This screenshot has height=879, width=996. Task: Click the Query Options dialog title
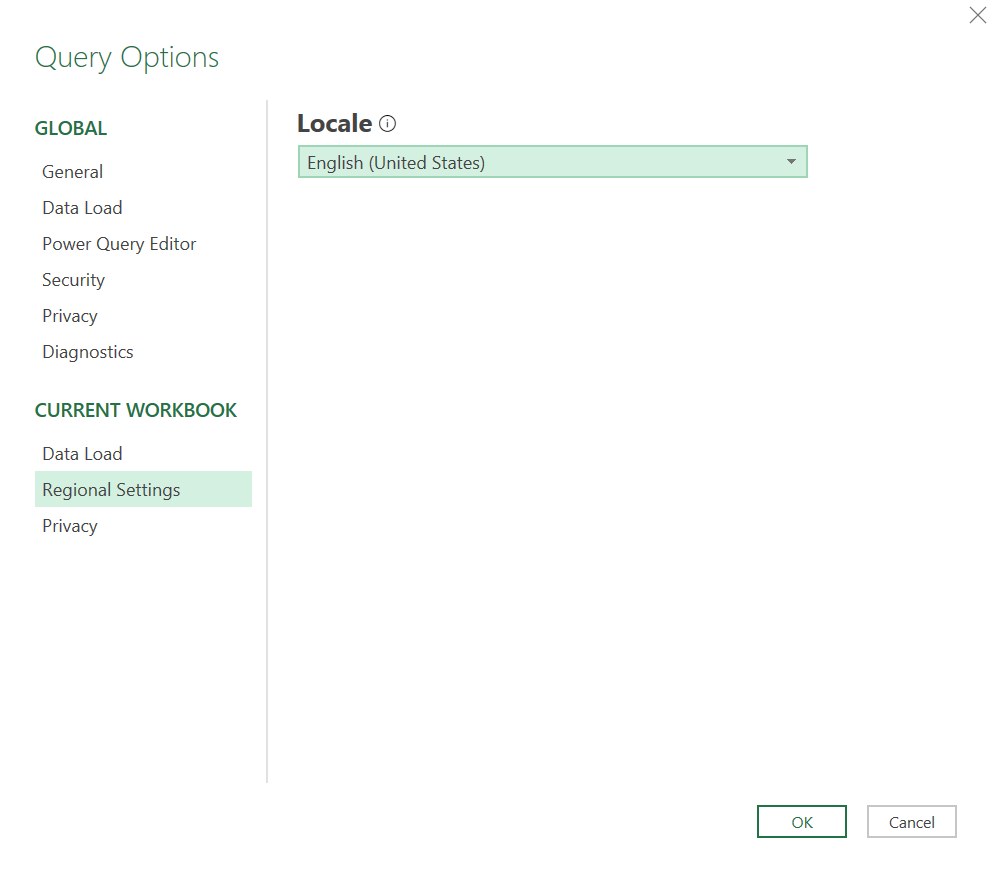(x=127, y=57)
